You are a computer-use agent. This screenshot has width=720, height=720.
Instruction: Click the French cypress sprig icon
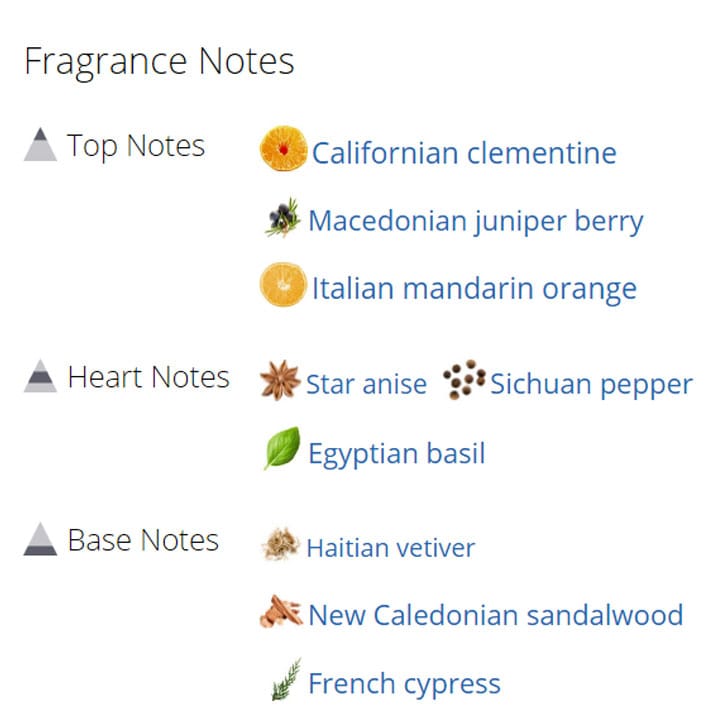click(x=286, y=682)
